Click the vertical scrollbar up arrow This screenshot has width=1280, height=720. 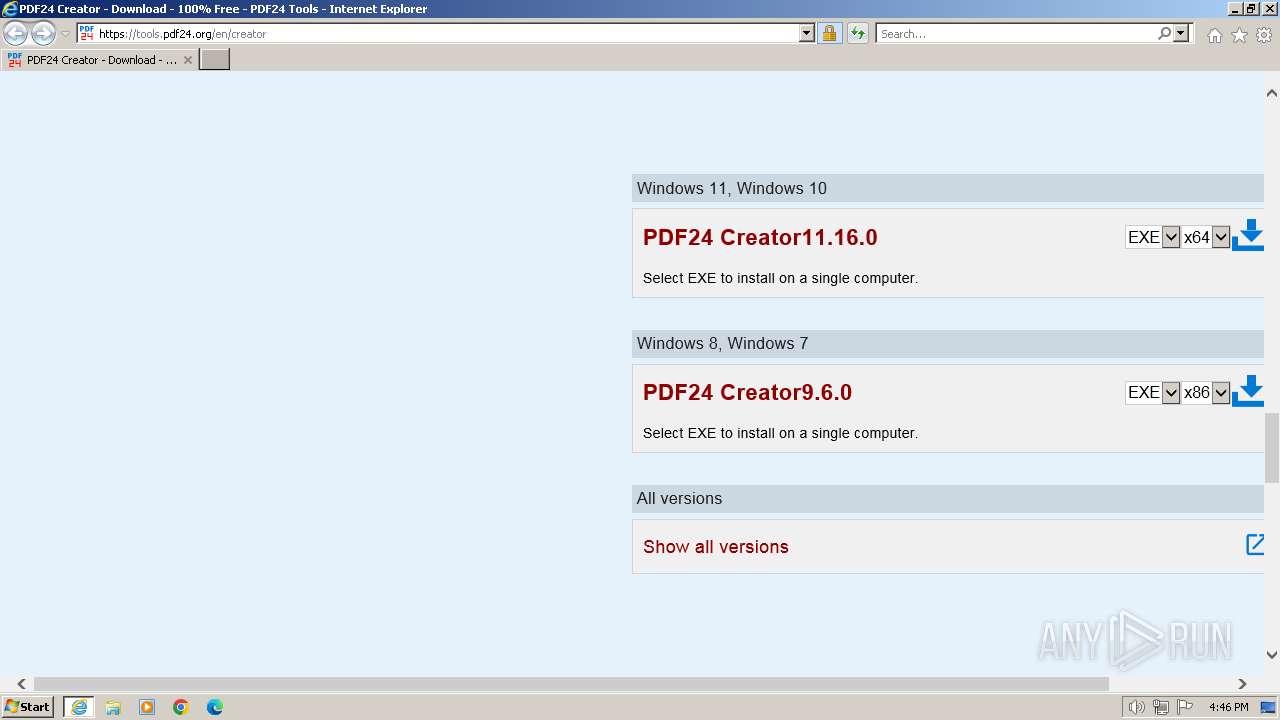(1272, 93)
